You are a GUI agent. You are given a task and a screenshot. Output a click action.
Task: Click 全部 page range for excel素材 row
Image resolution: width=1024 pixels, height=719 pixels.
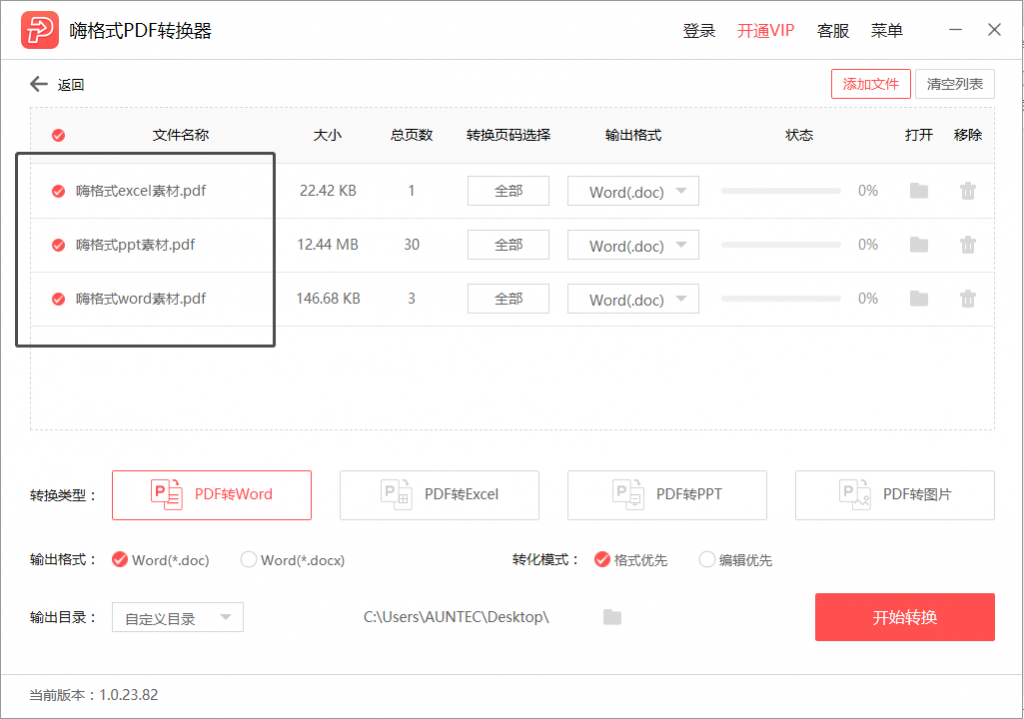pyautogui.click(x=508, y=191)
